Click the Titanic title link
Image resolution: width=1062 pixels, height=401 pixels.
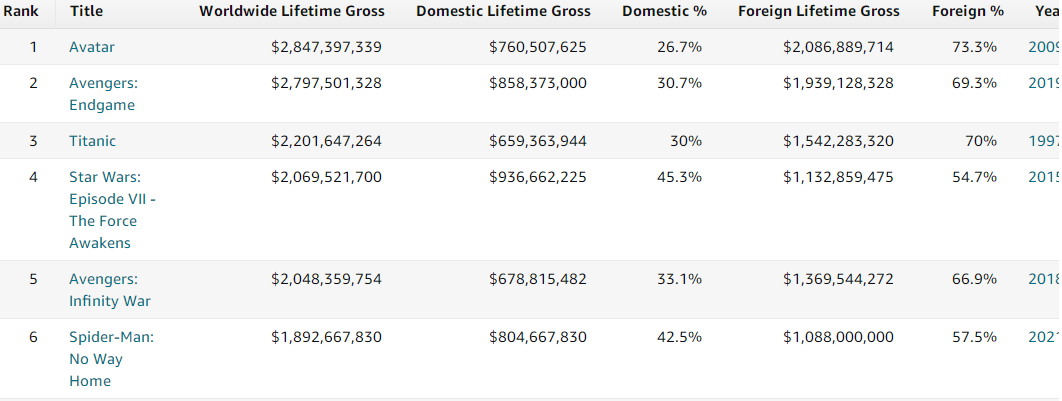[x=92, y=141]
